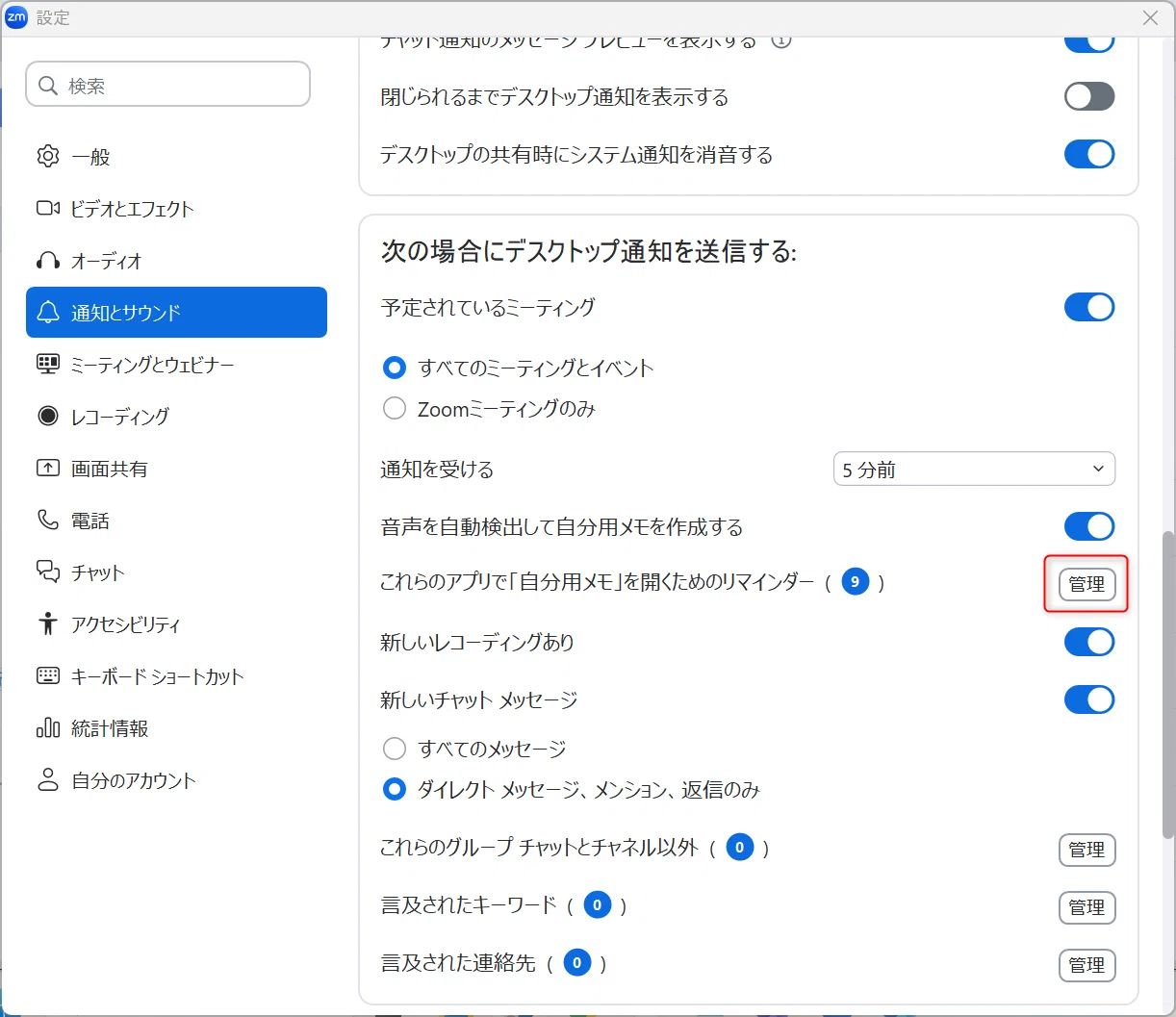Close the 設定 window
The width and height of the screenshot is (1176, 1017).
coord(1150,17)
